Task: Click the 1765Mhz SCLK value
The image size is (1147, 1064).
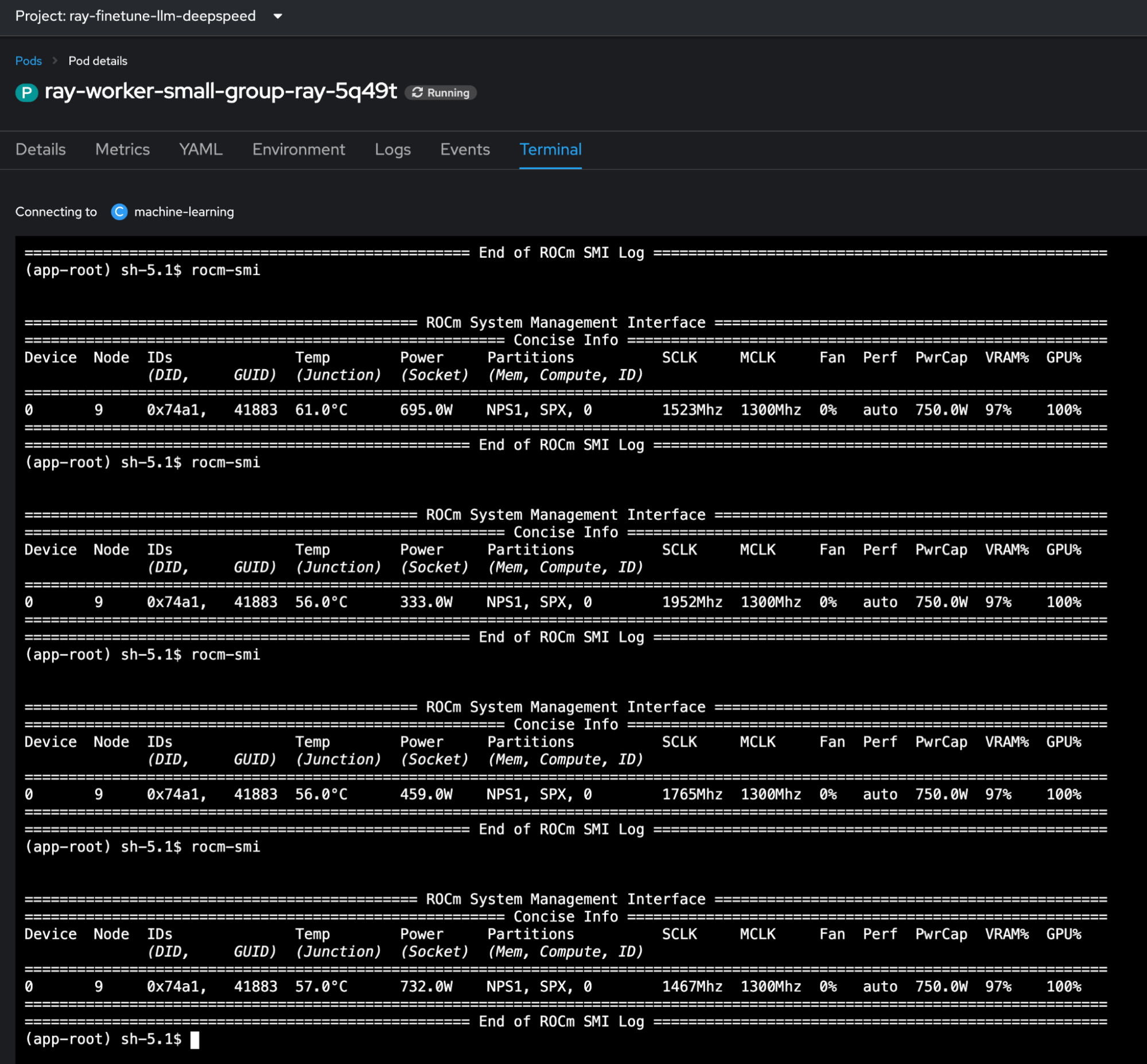Action: click(693, 794)
